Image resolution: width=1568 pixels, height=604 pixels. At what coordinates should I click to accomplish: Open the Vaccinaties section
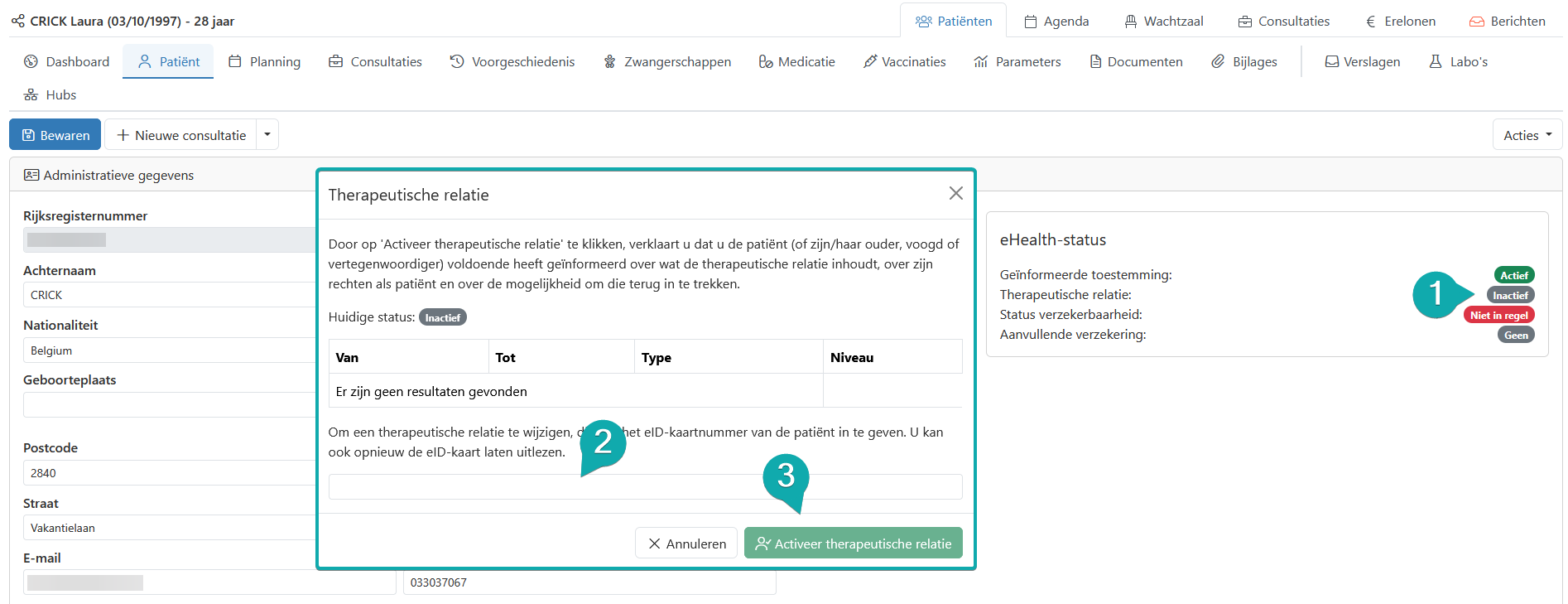tap(904, 61)
